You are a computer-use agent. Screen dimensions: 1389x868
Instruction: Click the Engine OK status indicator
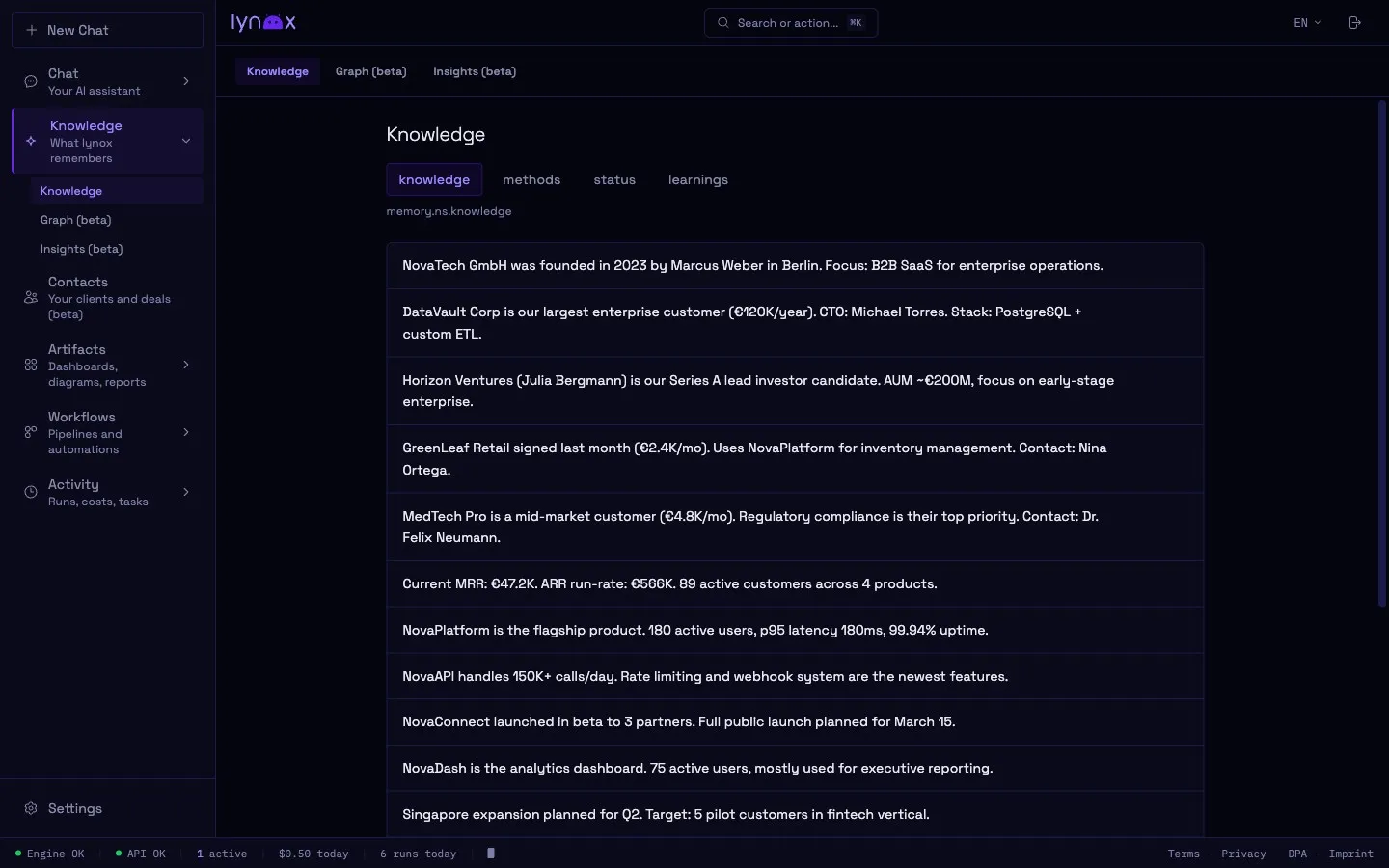click(50, 854)
